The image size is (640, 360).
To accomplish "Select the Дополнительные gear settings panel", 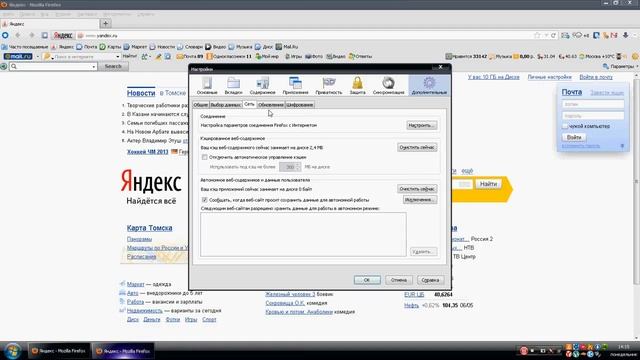I will [429, 86].
